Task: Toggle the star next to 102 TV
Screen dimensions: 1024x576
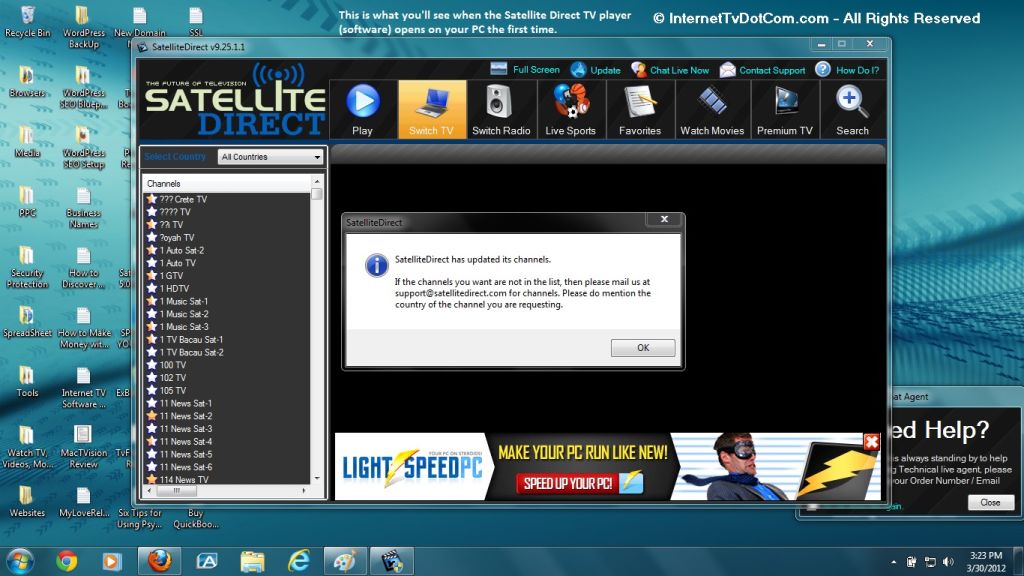Action: [152, 377]
